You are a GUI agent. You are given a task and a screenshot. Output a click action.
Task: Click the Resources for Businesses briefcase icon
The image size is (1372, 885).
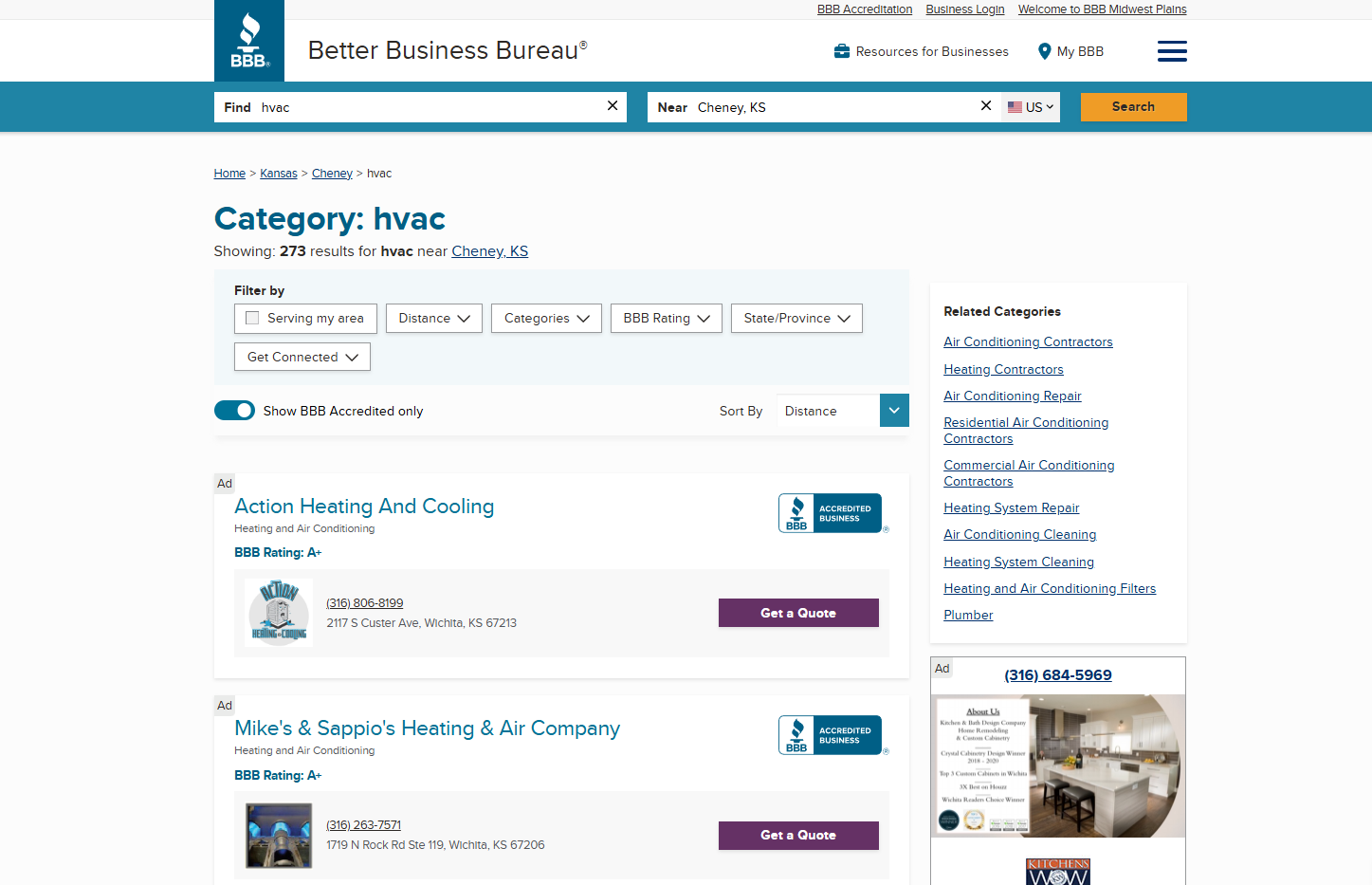(x=842, y=51)
